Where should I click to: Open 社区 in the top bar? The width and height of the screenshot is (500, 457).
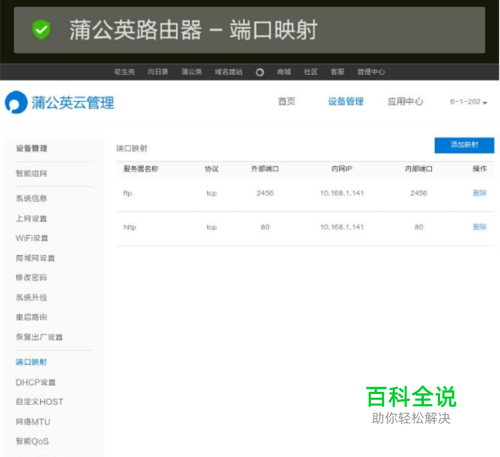coord(311,72)
